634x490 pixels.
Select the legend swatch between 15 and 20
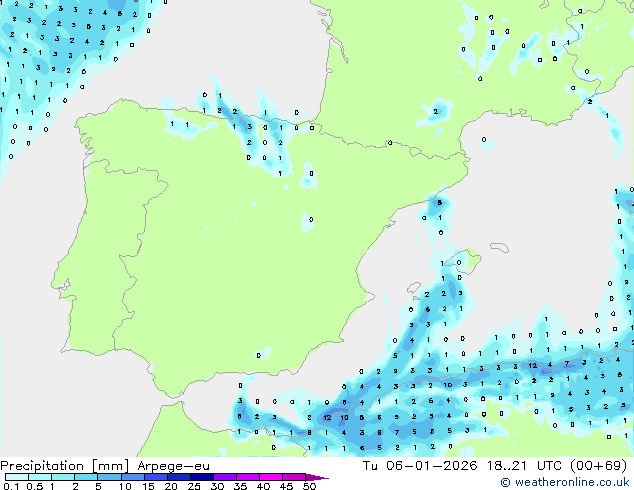[x=156, y=477]
